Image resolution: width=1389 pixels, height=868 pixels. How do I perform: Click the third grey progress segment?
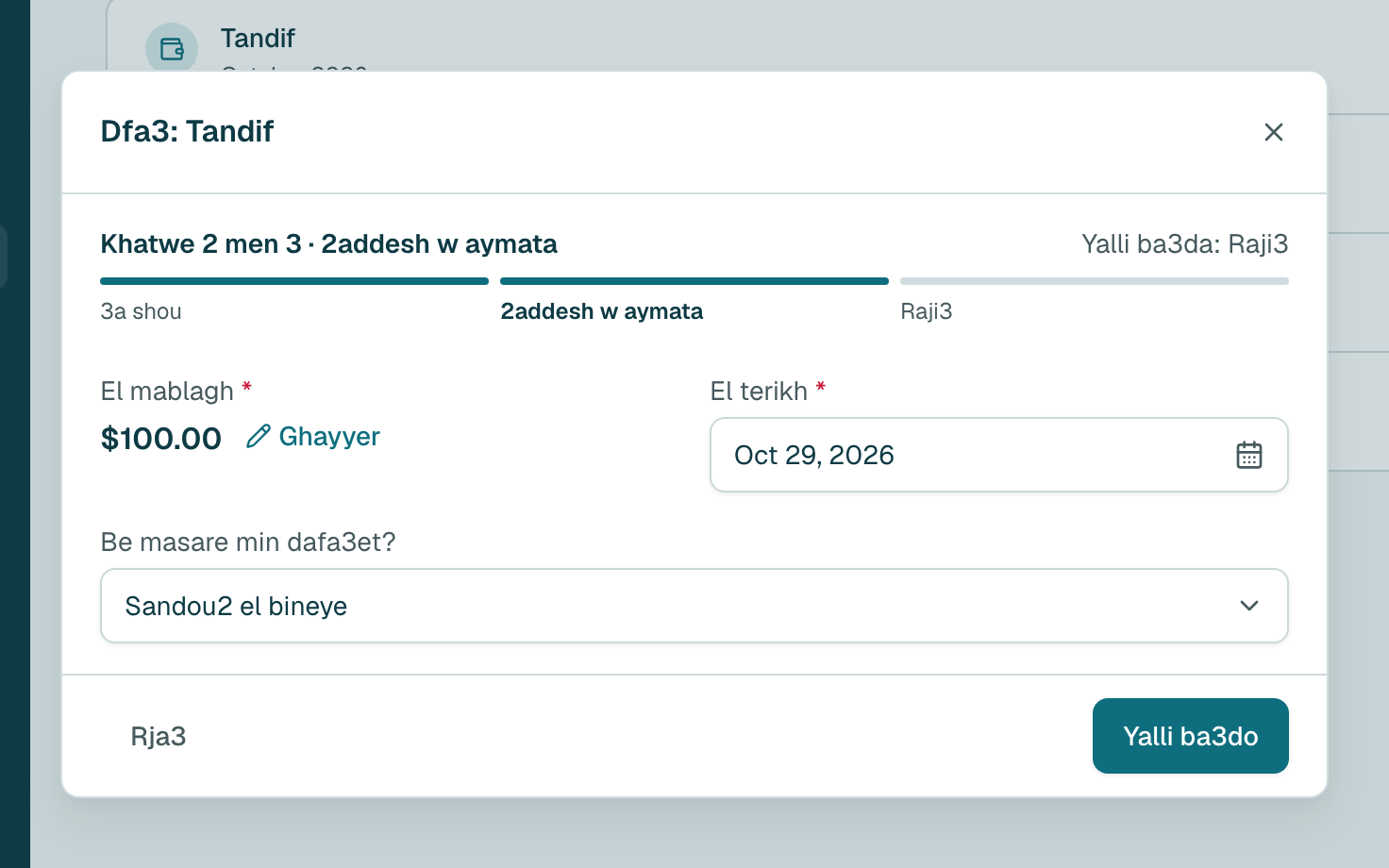(x=1095, y=281)
